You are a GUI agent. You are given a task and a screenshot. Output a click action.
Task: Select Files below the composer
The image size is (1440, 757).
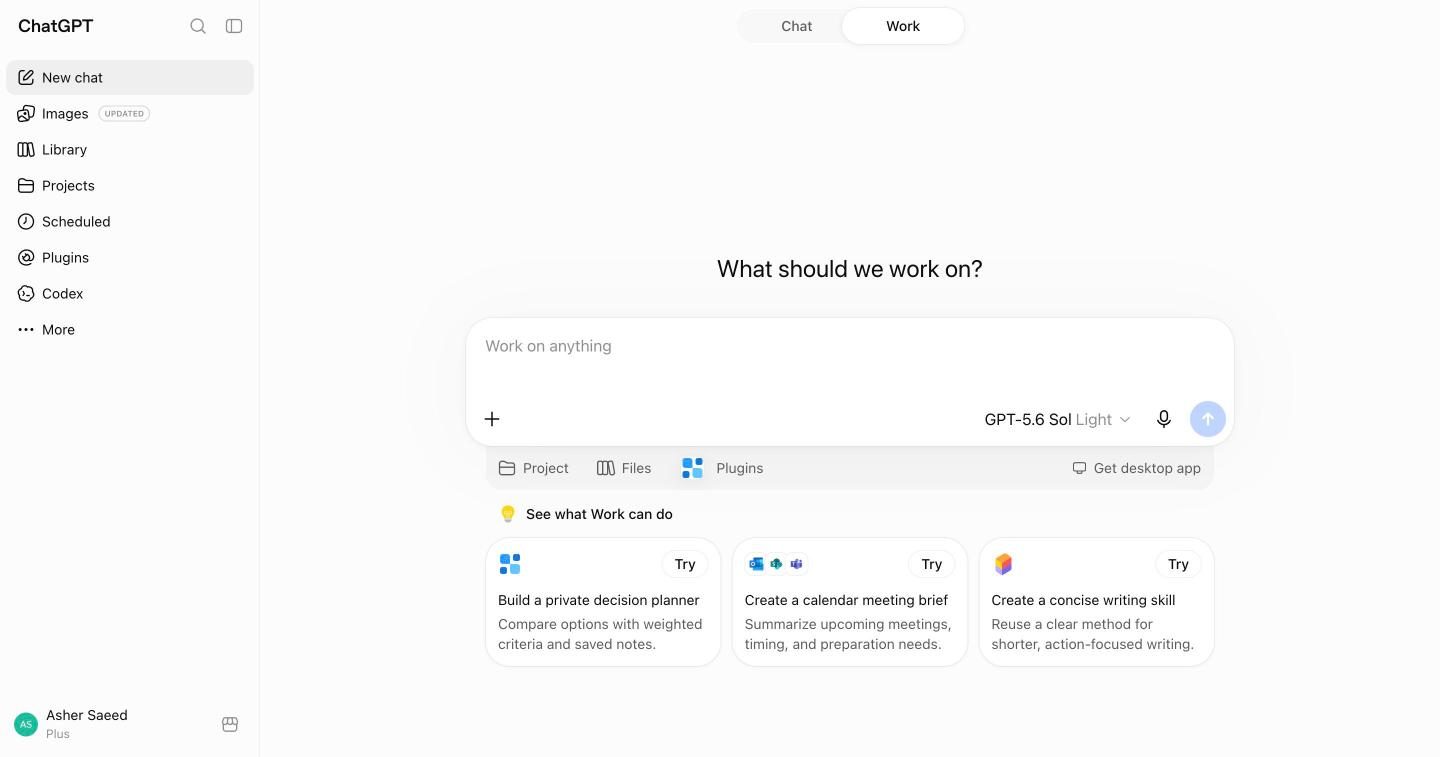(x=624, y=468)
